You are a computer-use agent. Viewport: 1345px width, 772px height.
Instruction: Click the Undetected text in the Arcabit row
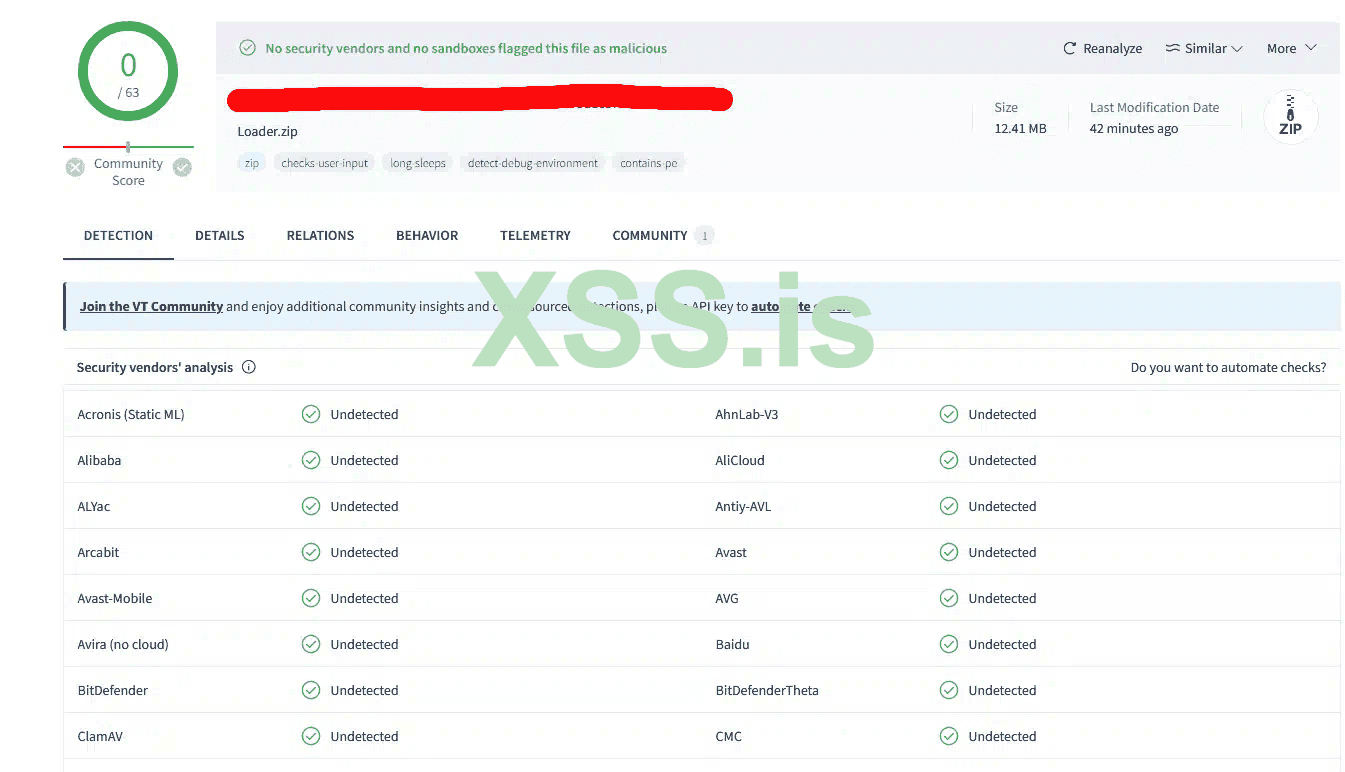click(x=364, y=552)
